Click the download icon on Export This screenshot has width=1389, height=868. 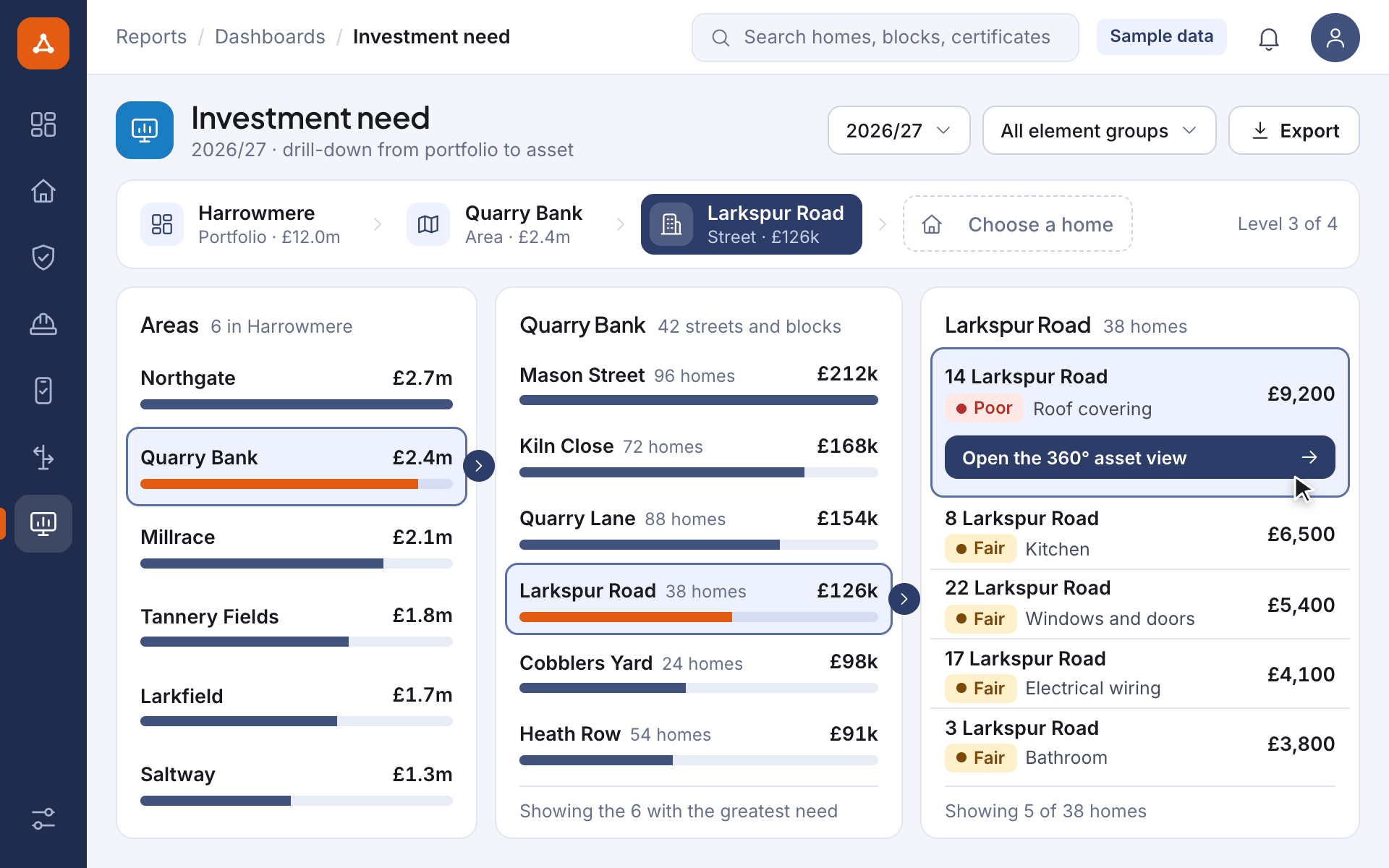click(1260, 130)
